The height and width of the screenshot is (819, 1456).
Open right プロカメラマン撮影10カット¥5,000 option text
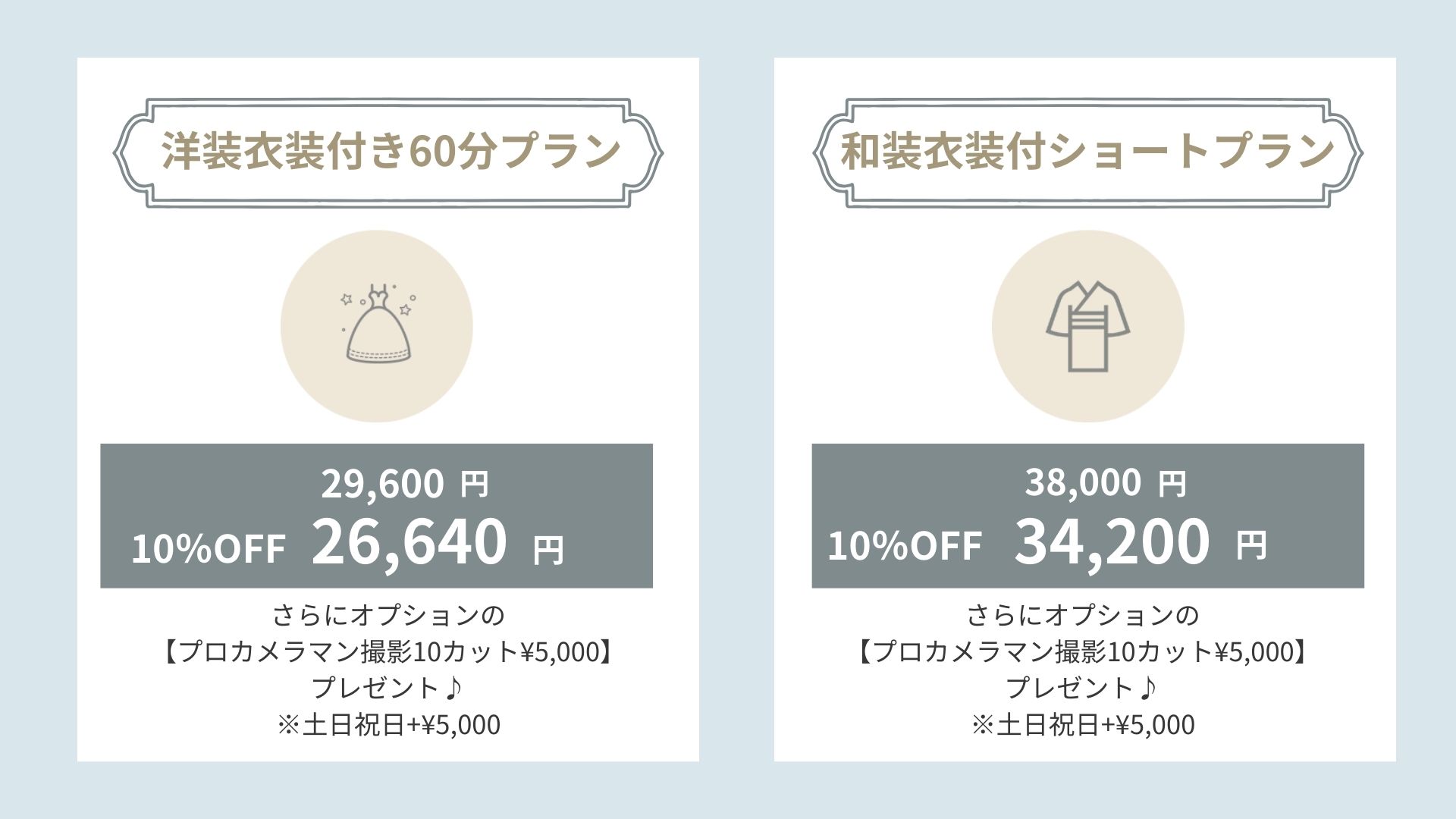click(1082, 651)
